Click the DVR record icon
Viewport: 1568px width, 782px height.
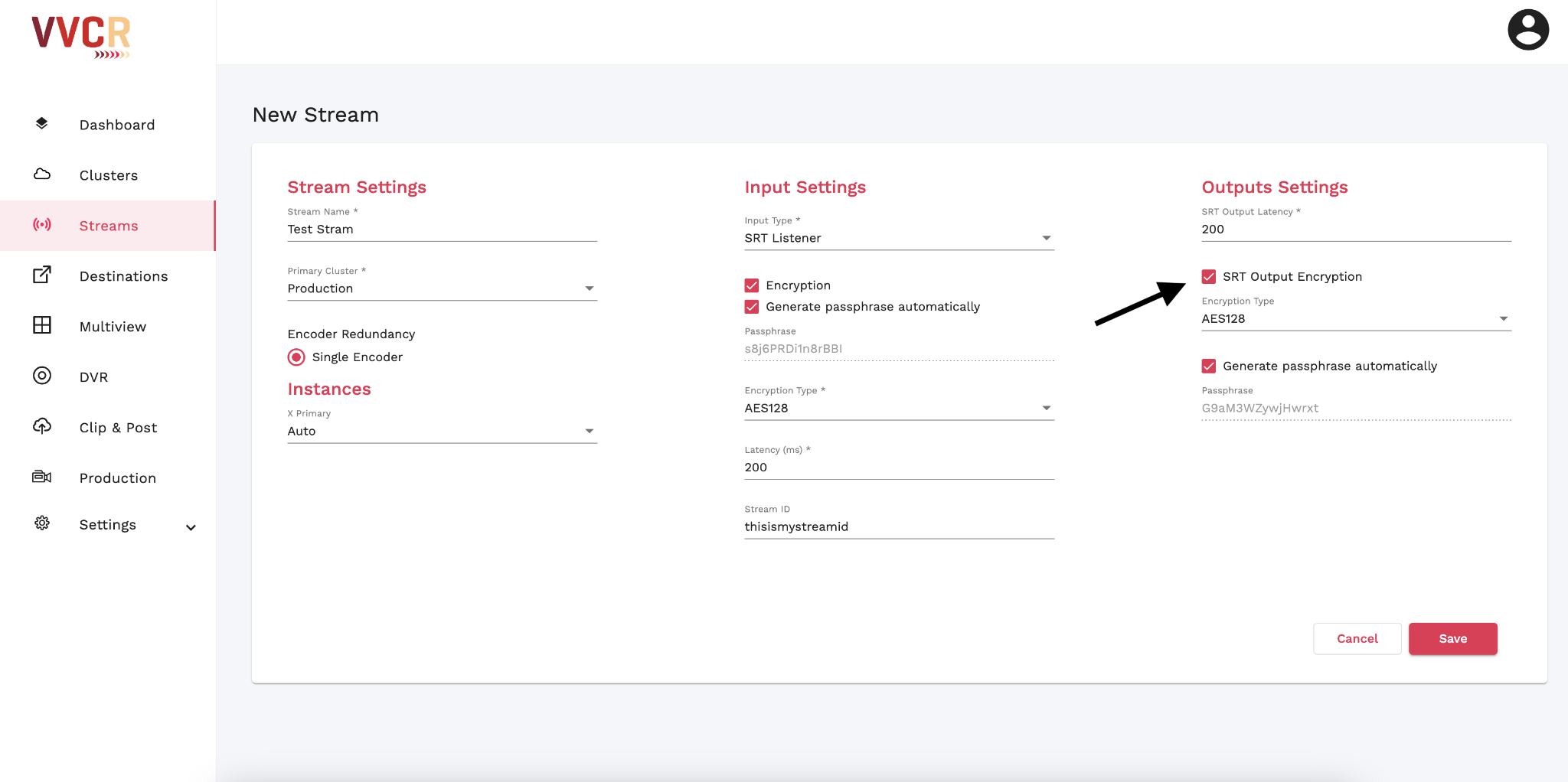tap(42, 376)
